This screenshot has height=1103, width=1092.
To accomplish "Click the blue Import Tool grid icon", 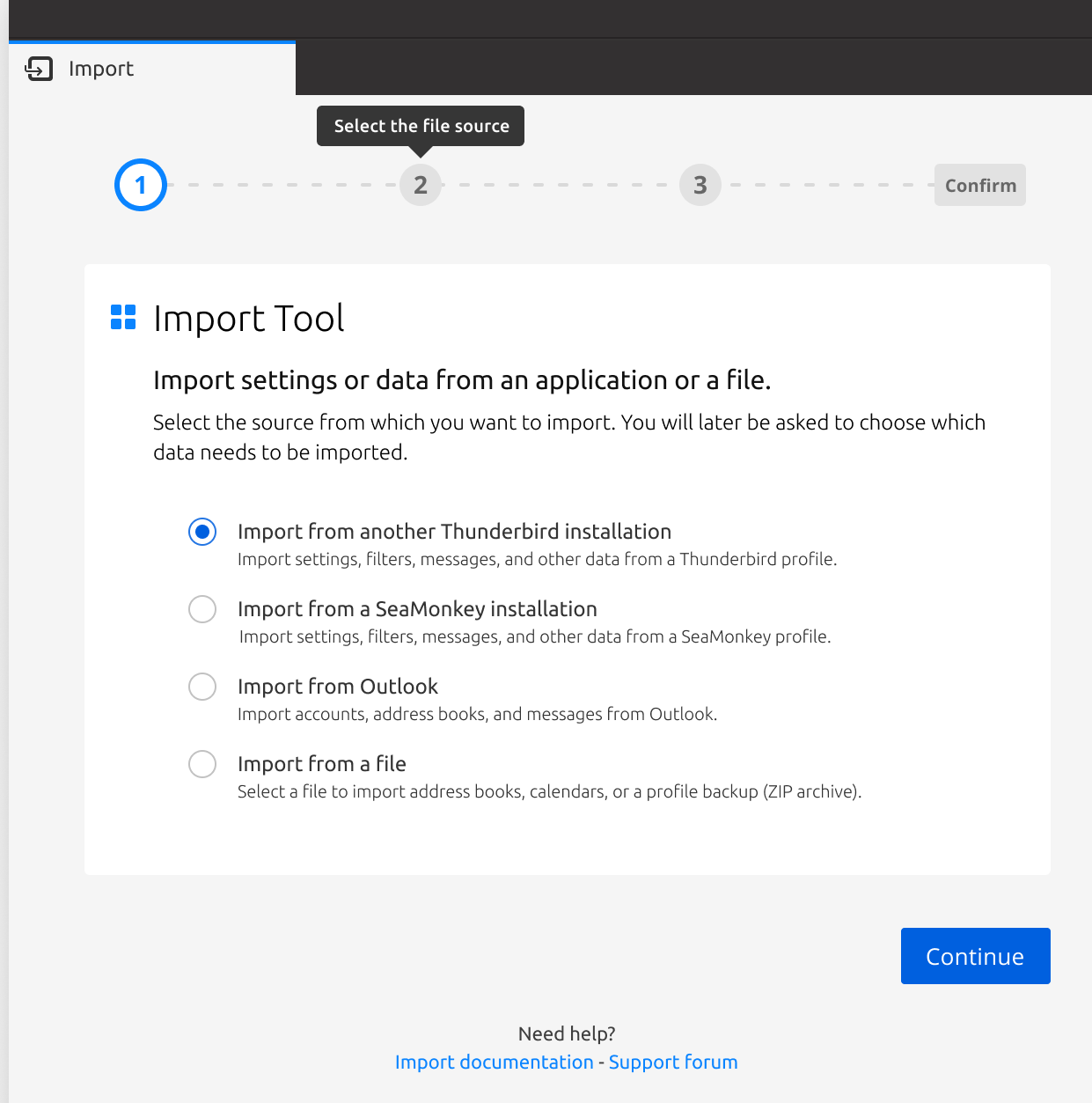I will [x=122, y=317].
